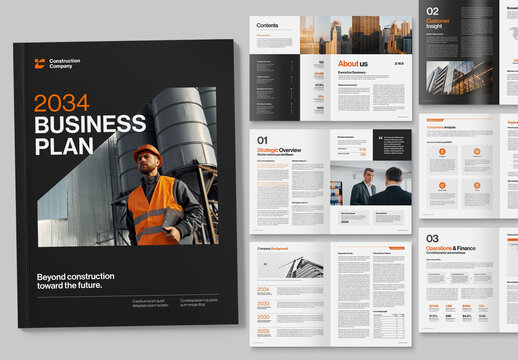Click the 'Strategic Overview' heading
Viewport: 518px width, 360px height.
point(279,150)
